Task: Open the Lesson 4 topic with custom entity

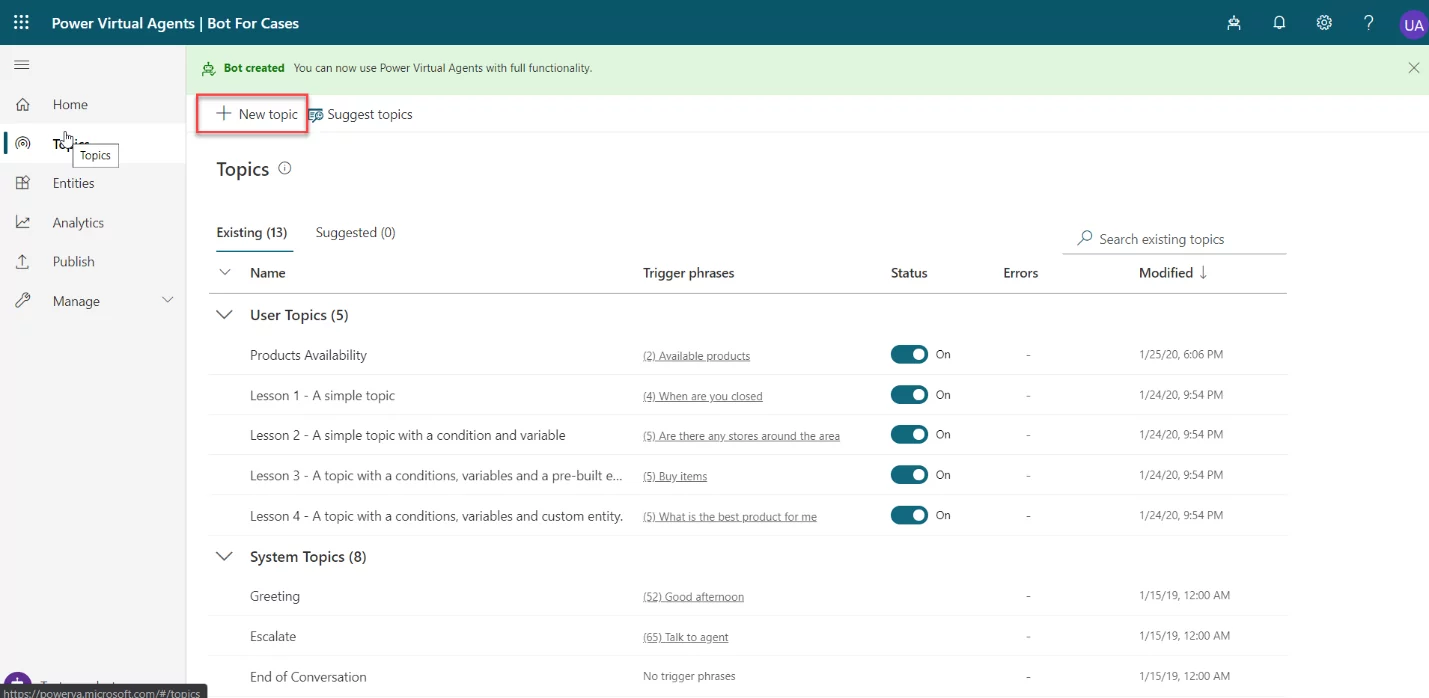Action: tap(437, 516)
